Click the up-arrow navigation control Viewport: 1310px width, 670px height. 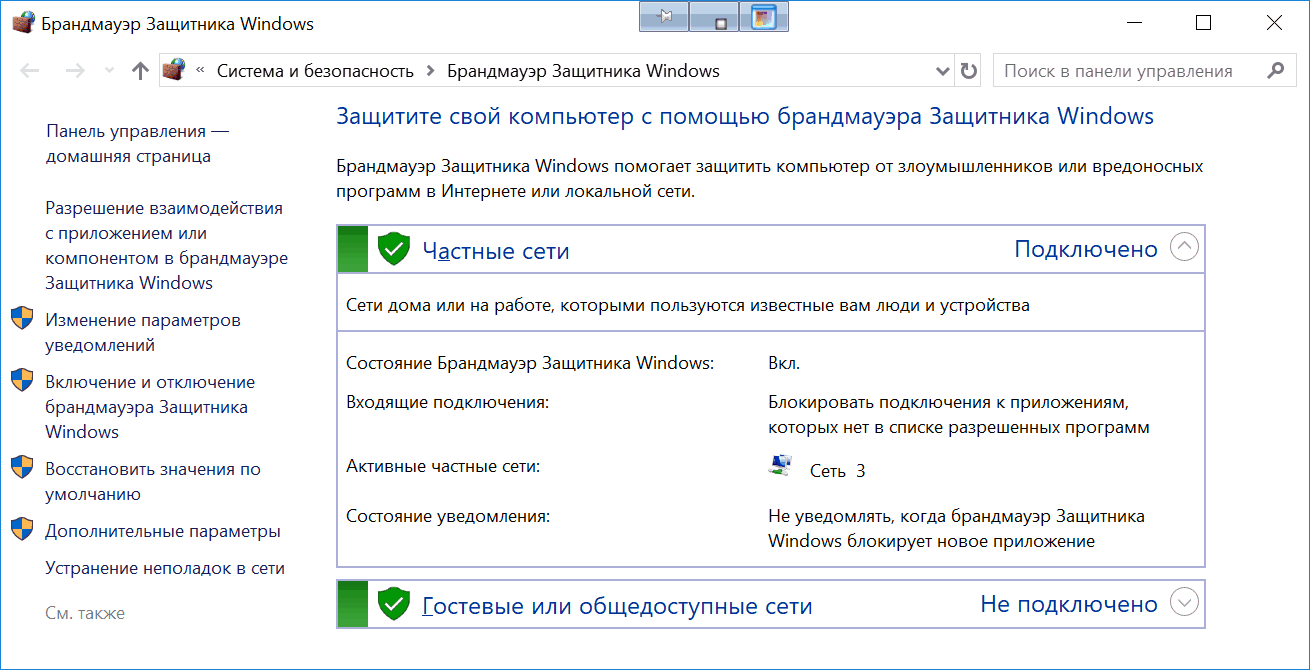click(x=140, y=70)
